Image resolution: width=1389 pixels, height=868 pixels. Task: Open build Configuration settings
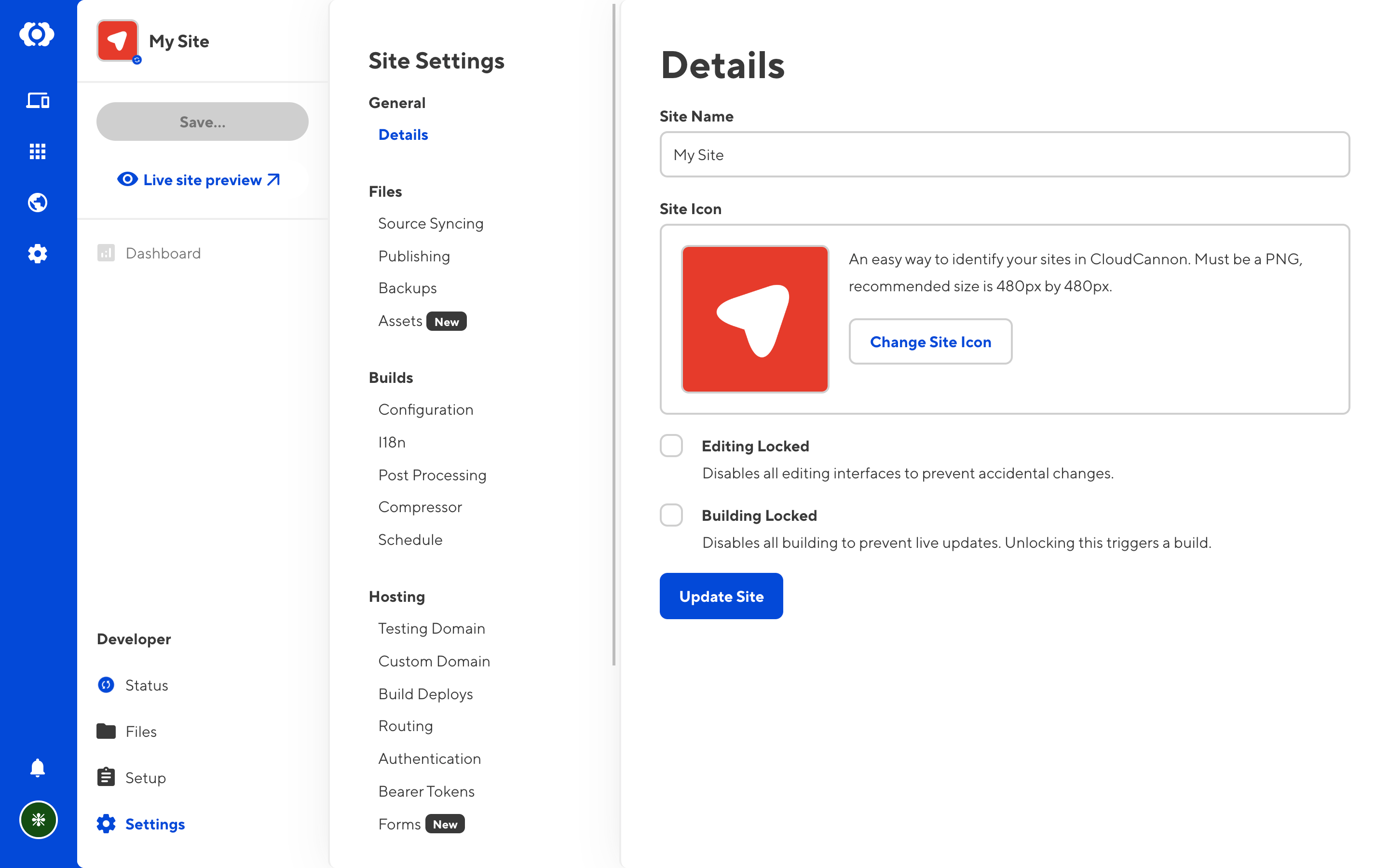pos(425,409)
